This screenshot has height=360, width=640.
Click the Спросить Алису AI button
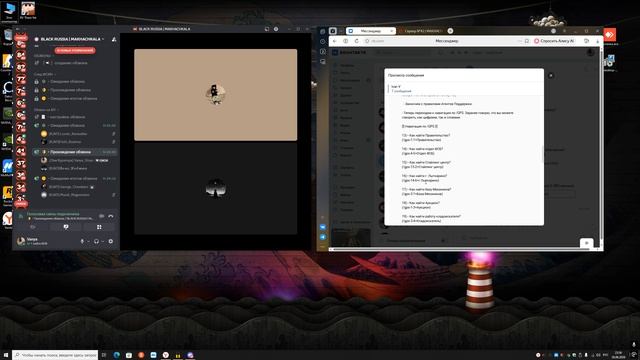pos(554,41)
